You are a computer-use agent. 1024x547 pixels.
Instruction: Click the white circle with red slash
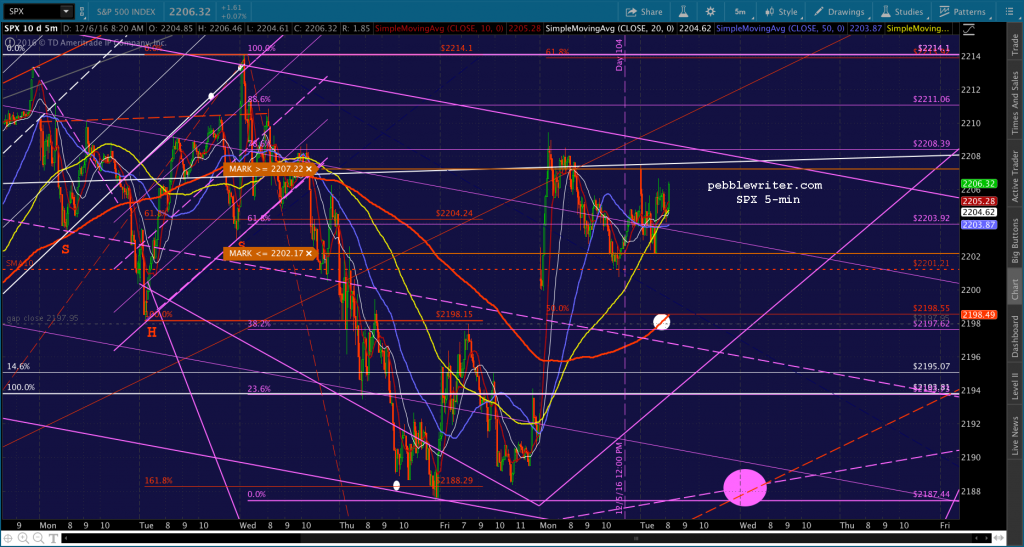(x=662, y=321)
